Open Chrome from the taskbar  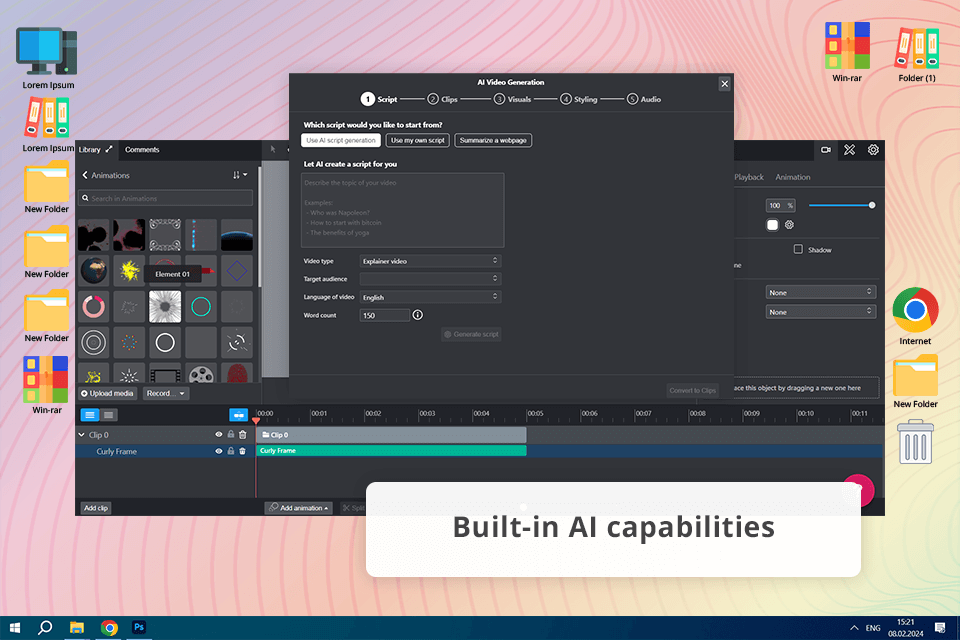pyautogui.click(x=109, y=628)
